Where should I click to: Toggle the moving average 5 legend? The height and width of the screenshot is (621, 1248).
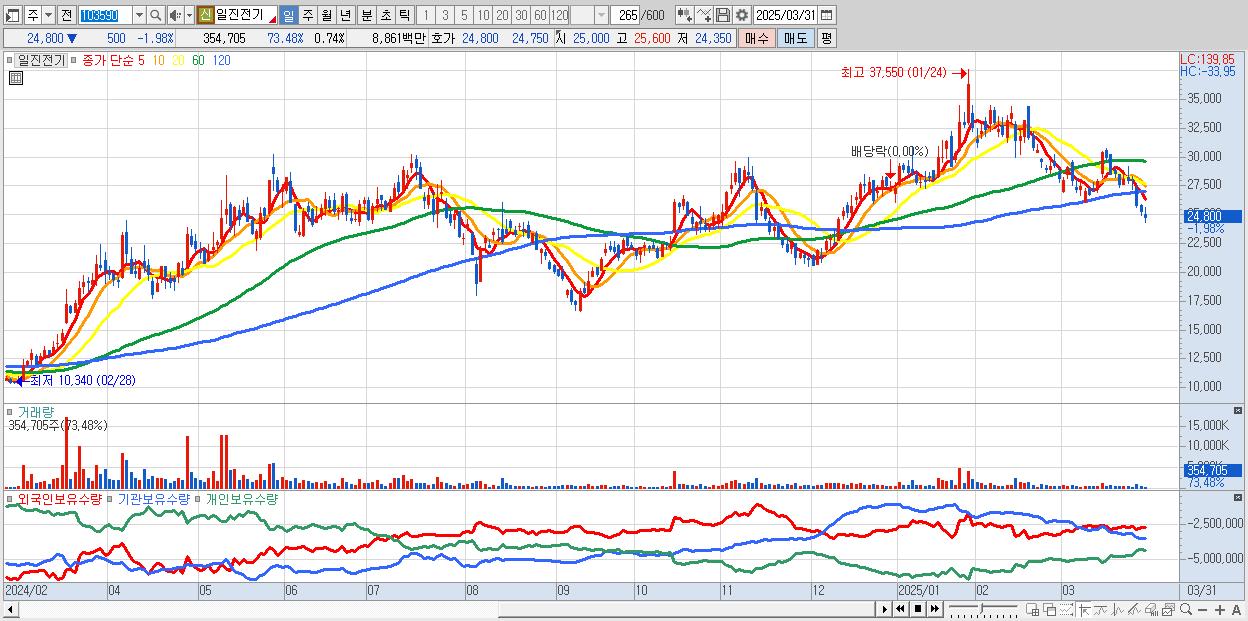point(142,60)
